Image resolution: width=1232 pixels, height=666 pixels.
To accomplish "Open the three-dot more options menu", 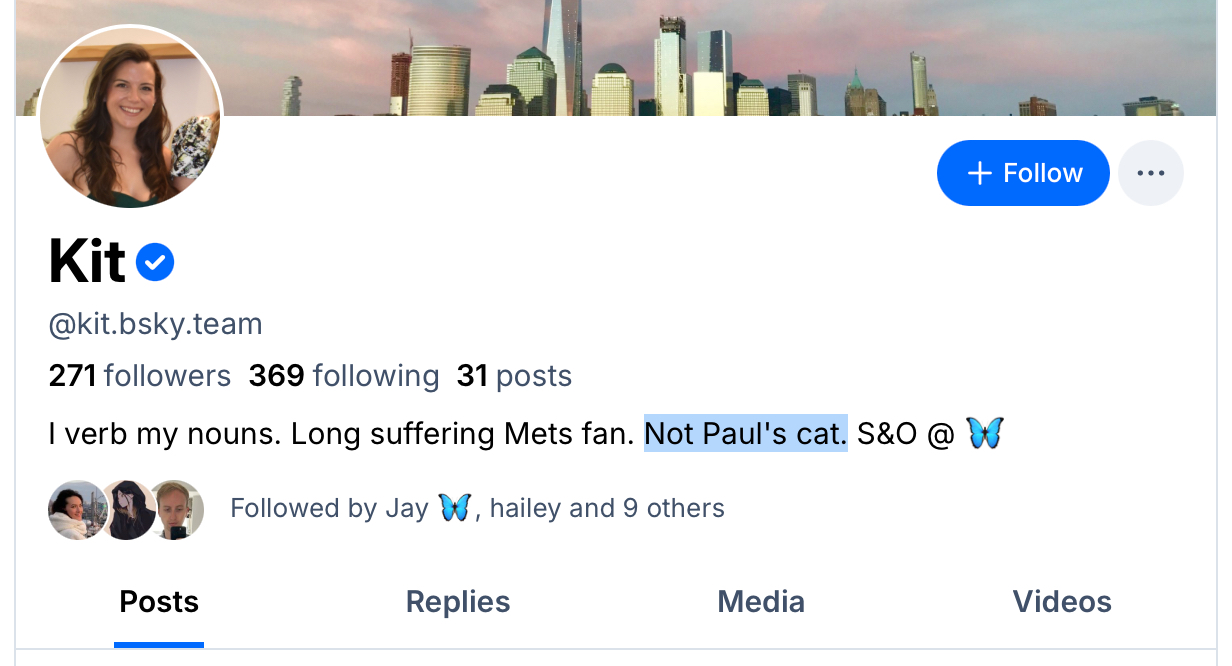I will [1150, 173].
